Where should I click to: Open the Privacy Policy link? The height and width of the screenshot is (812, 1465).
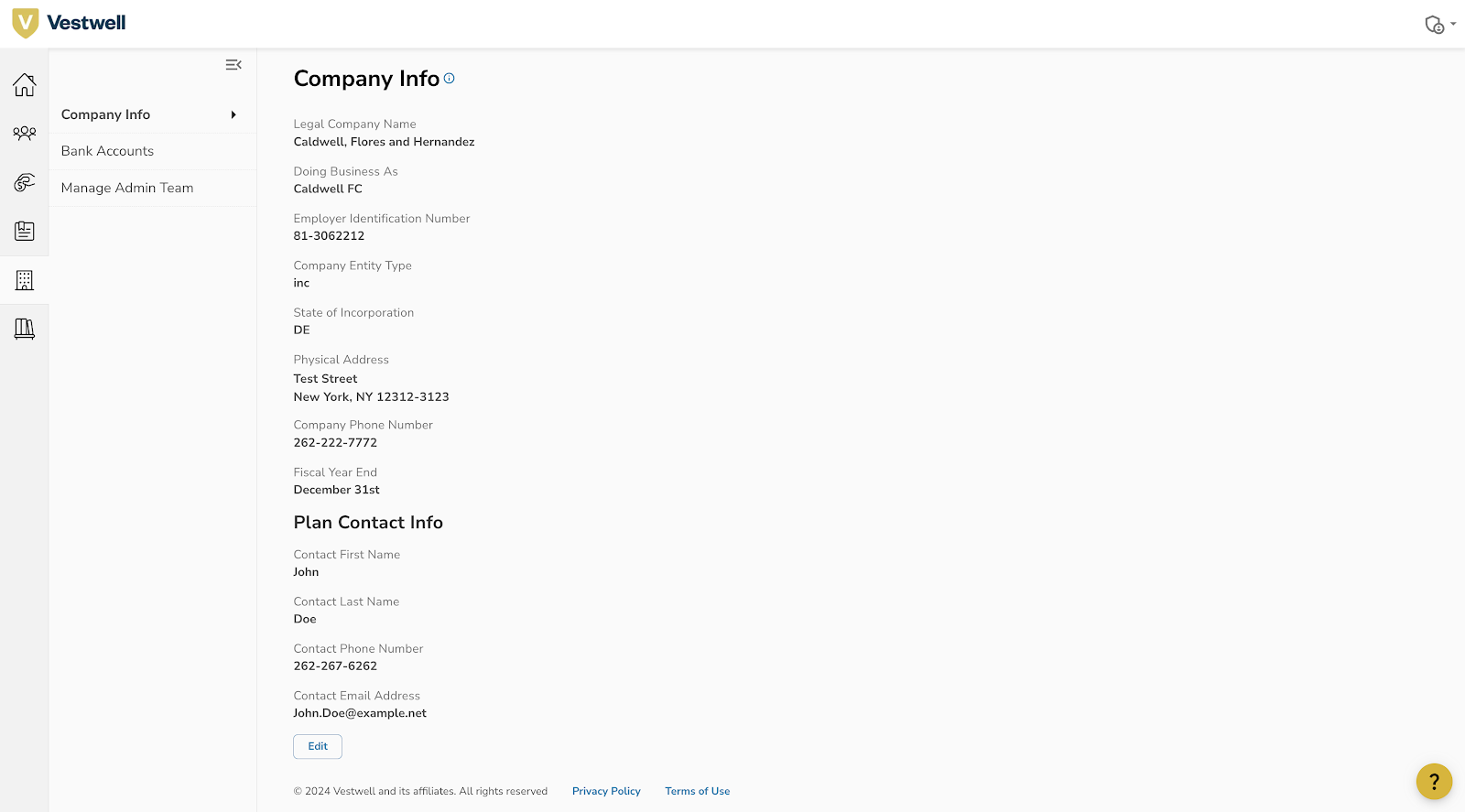tap(606, 791)
